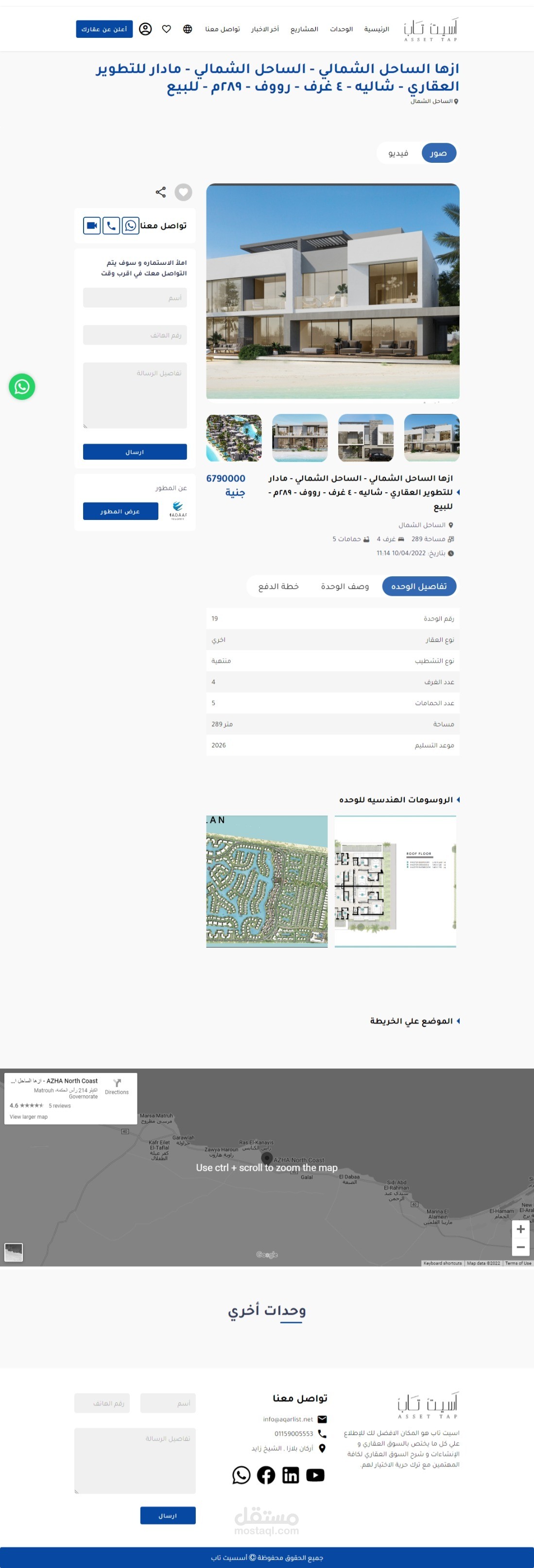This screenshot has height=1568, width=534.
Task: Go to المشاريع in navigation menu
Action: coord(304,29)
